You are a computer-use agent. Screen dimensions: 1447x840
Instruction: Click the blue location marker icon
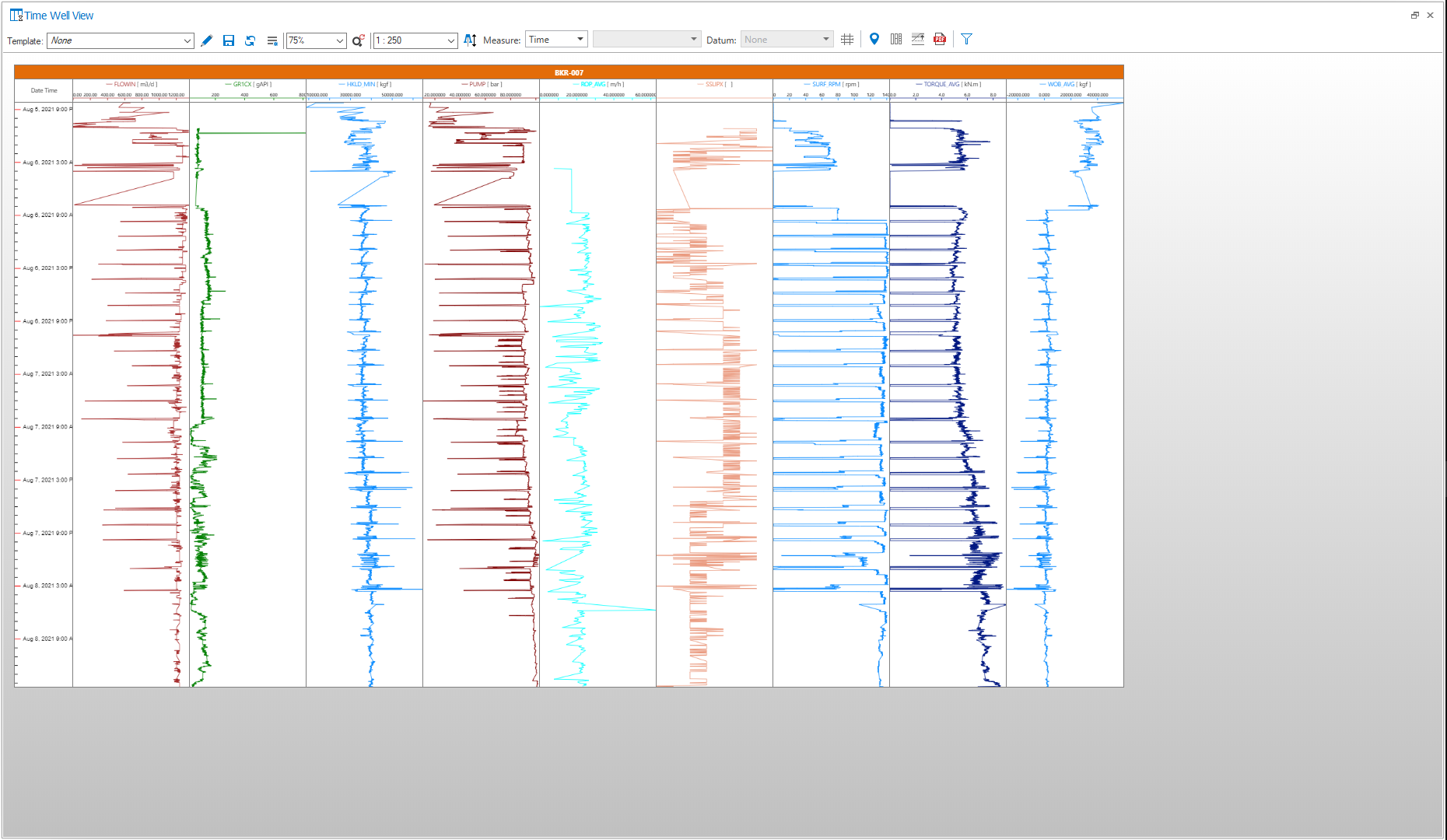(x=874, y=39)
